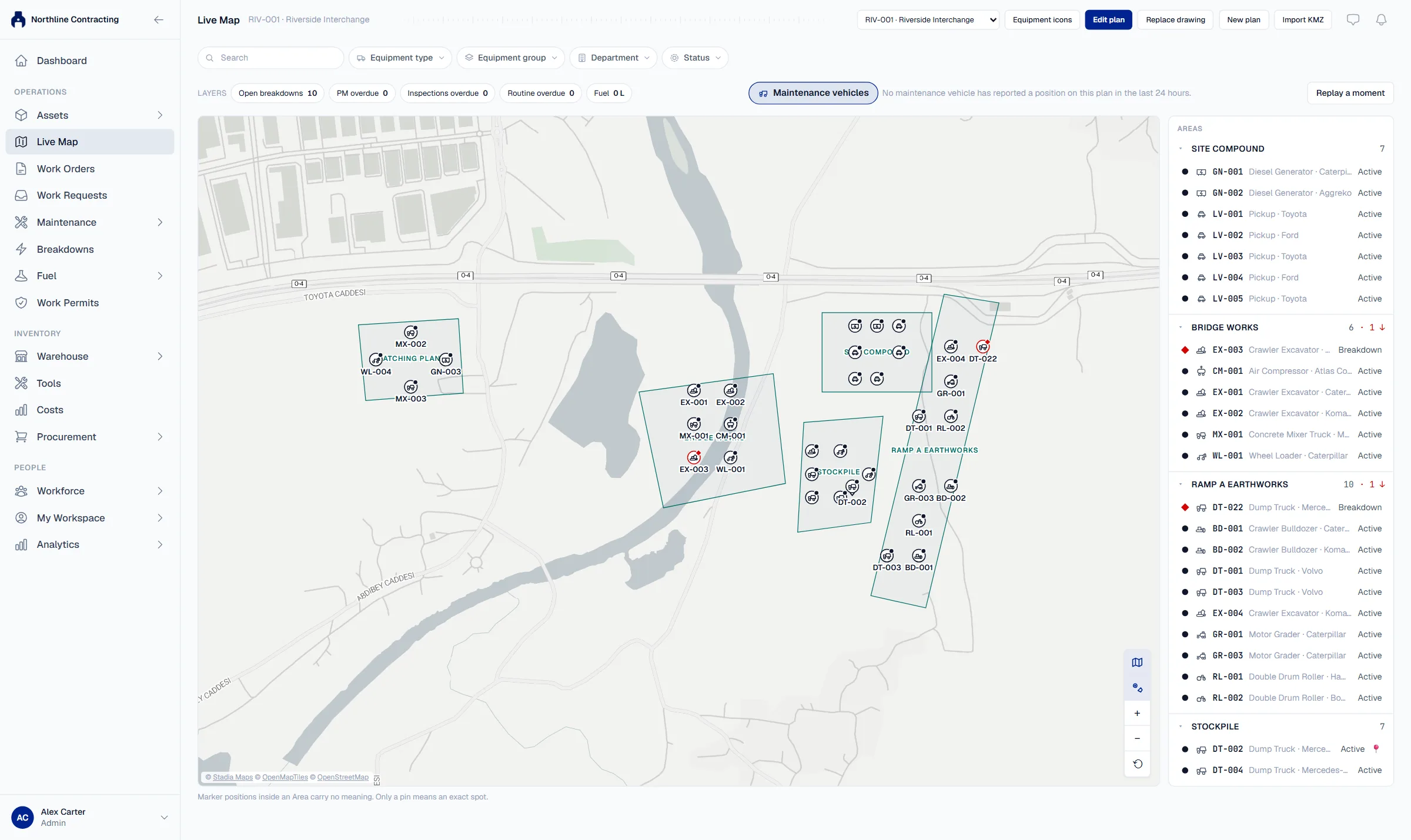Viewport: 1411px width, 840px height.
Task: Click the GR-001 grader marker on the map
Action: coord(951,381)
